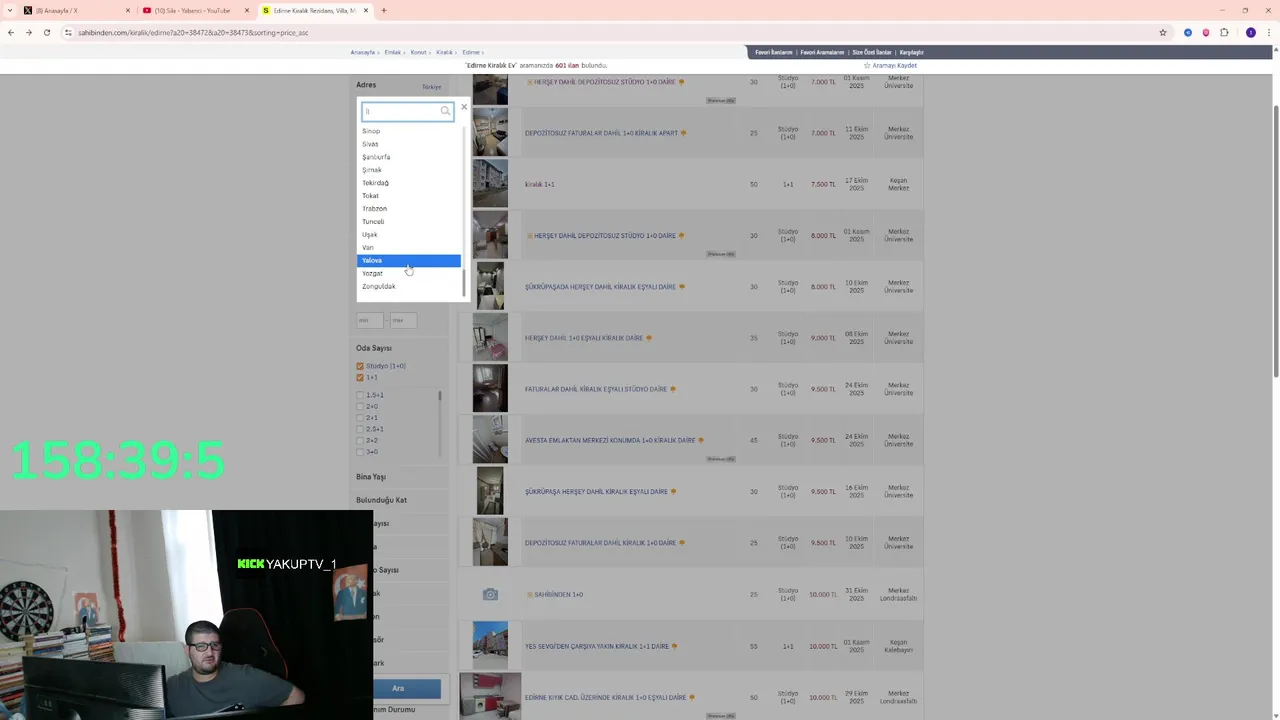Choose Tekirdağ from the city list
The image size is (1280, 720).
(408, 183)
